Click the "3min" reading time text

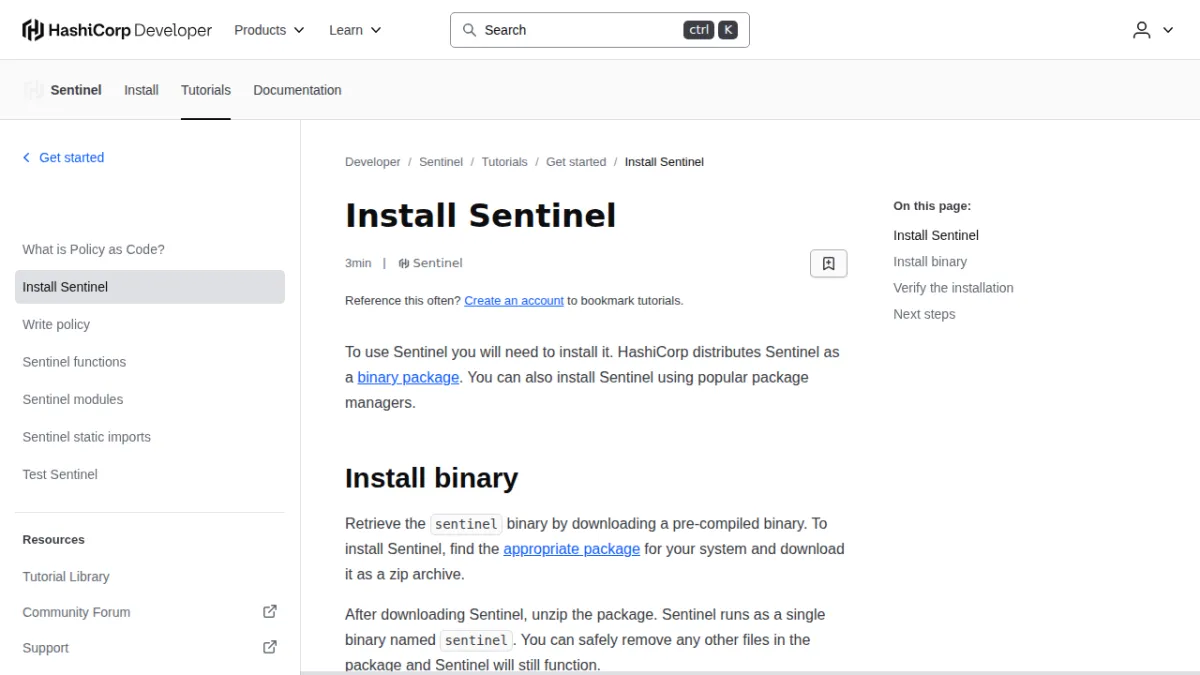(358, 263)
